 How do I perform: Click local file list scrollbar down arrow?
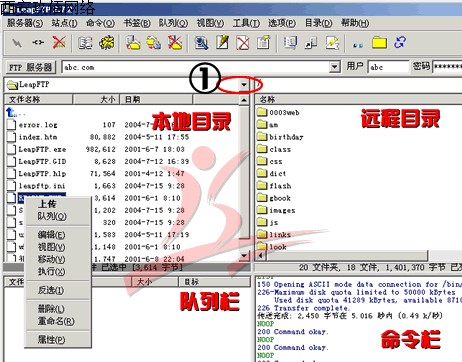pos(244,256)
